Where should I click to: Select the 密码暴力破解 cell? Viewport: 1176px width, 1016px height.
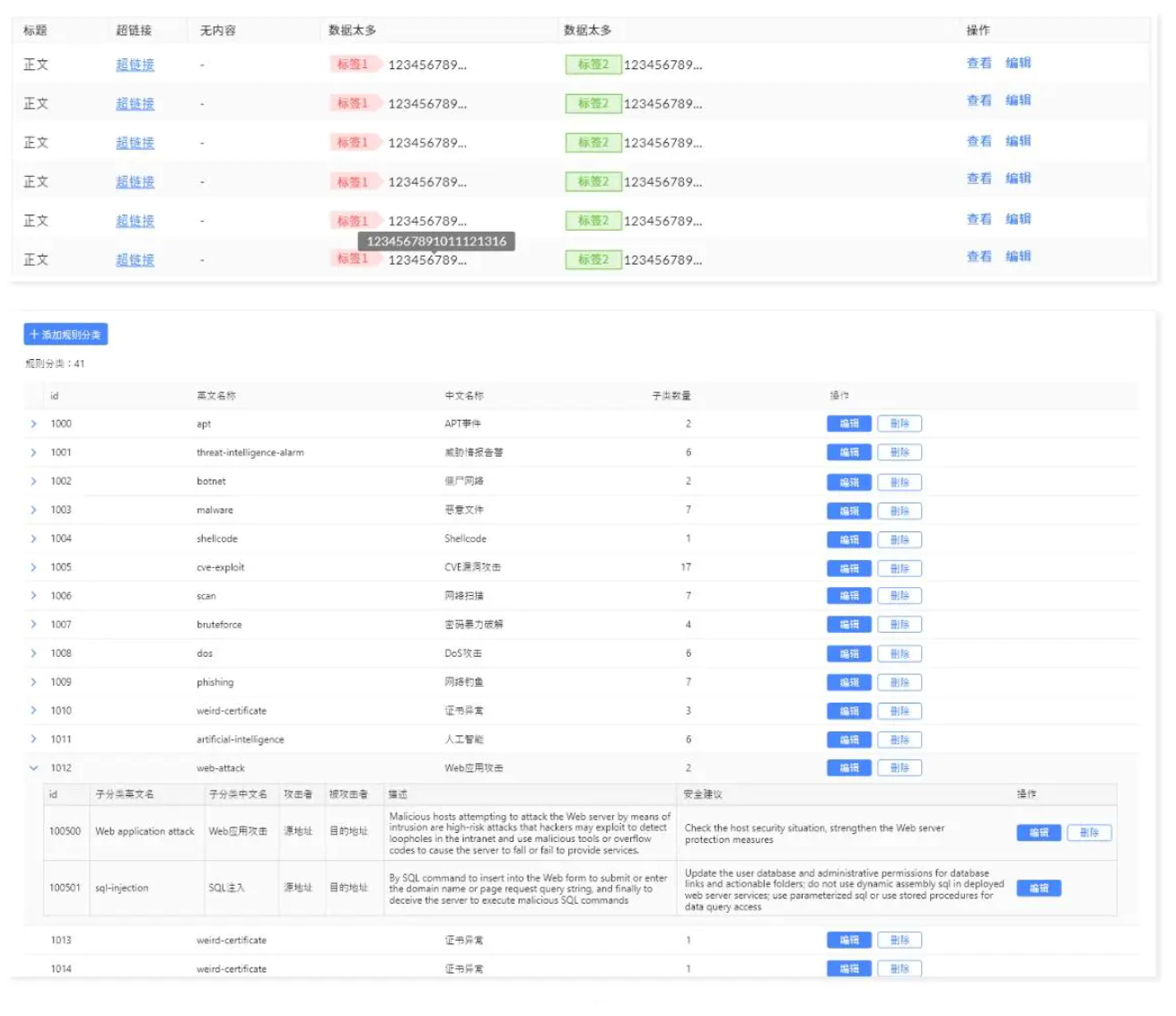click(474, 625)
